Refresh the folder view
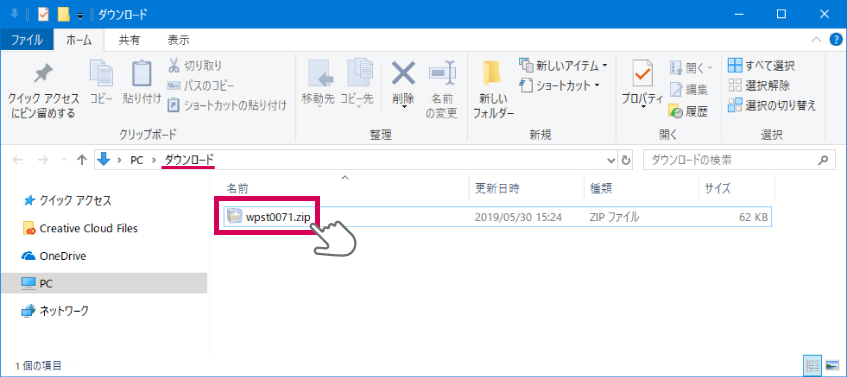 coord(626,160)
